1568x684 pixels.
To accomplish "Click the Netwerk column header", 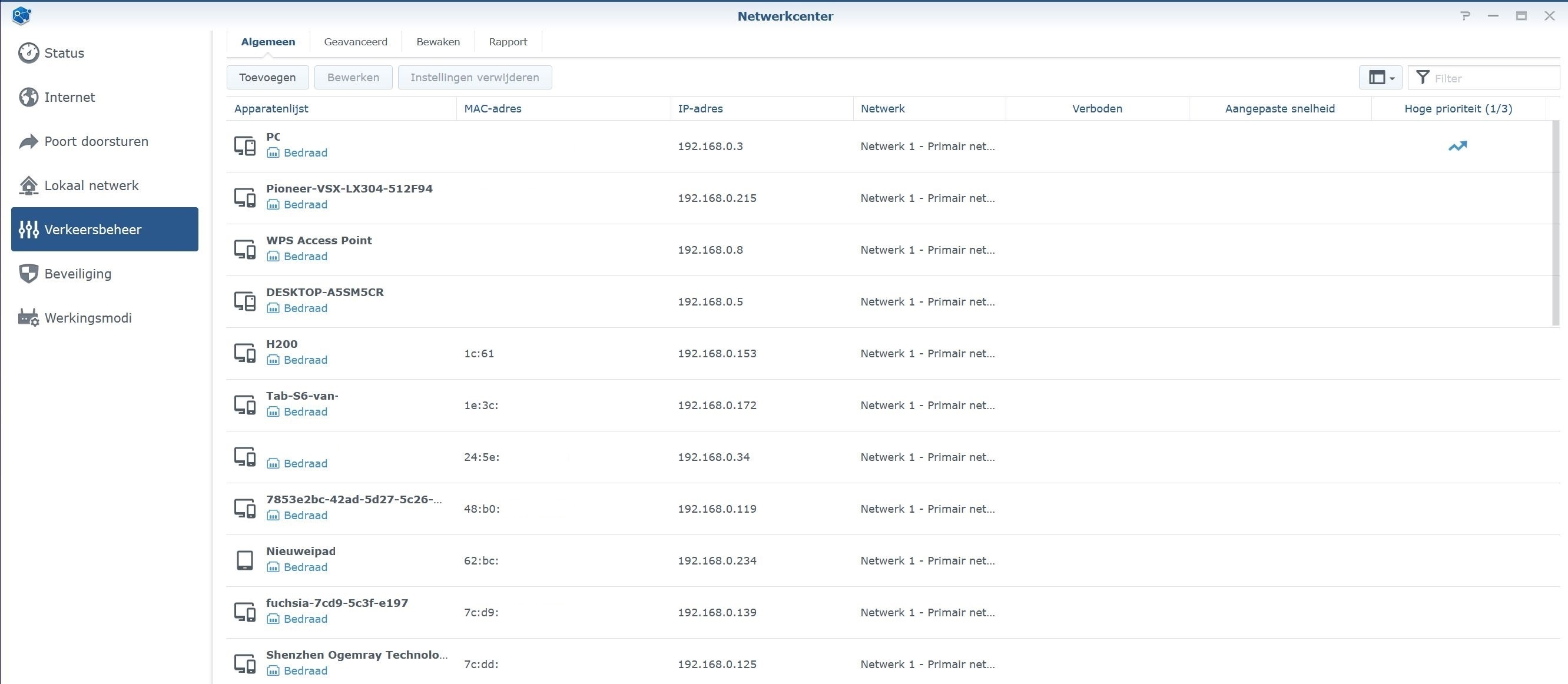I will point(930,108).
